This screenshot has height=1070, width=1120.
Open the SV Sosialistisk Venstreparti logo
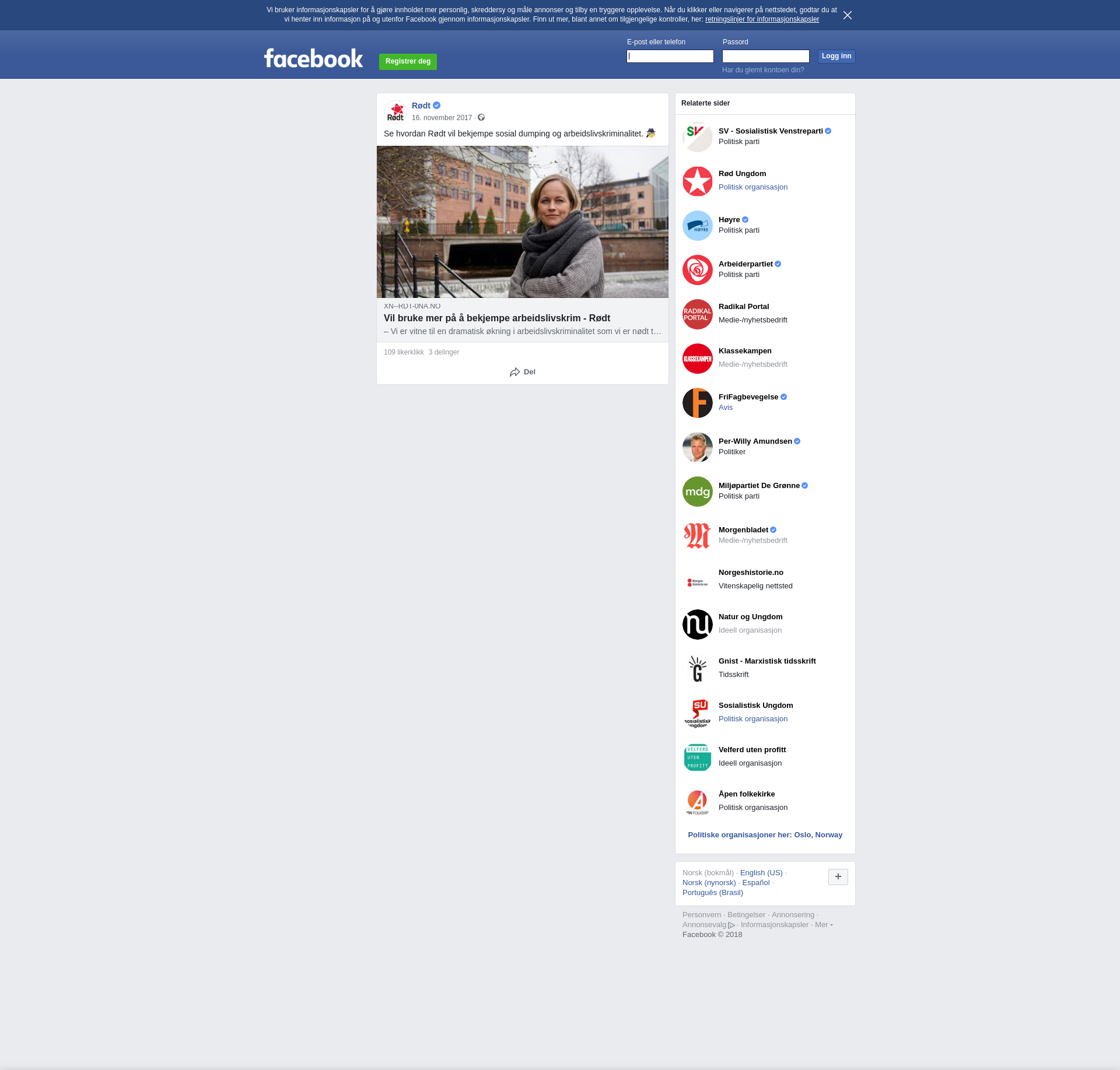698,137
